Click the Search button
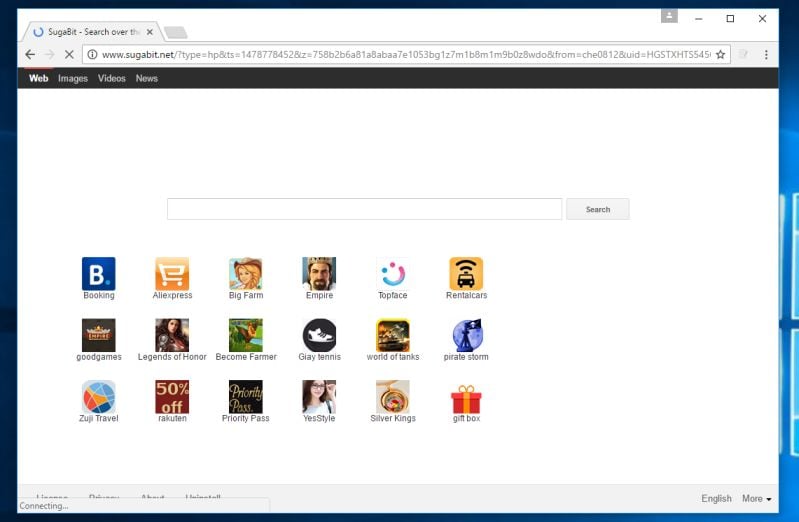The width and height of the screenshot is (799, 522). tap(598, 209)
